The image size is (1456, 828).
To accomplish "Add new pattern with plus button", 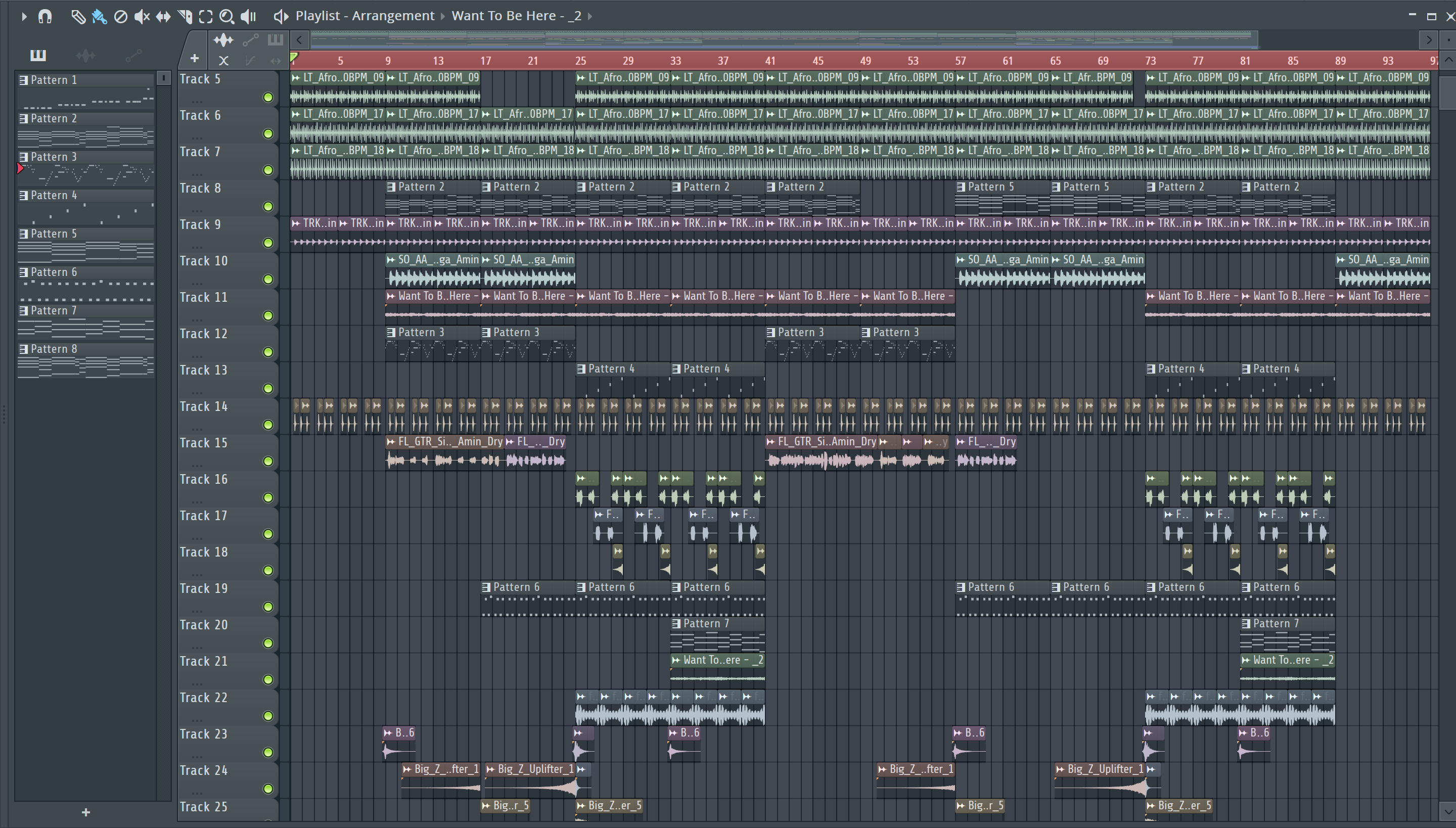I will click(86, 812).
